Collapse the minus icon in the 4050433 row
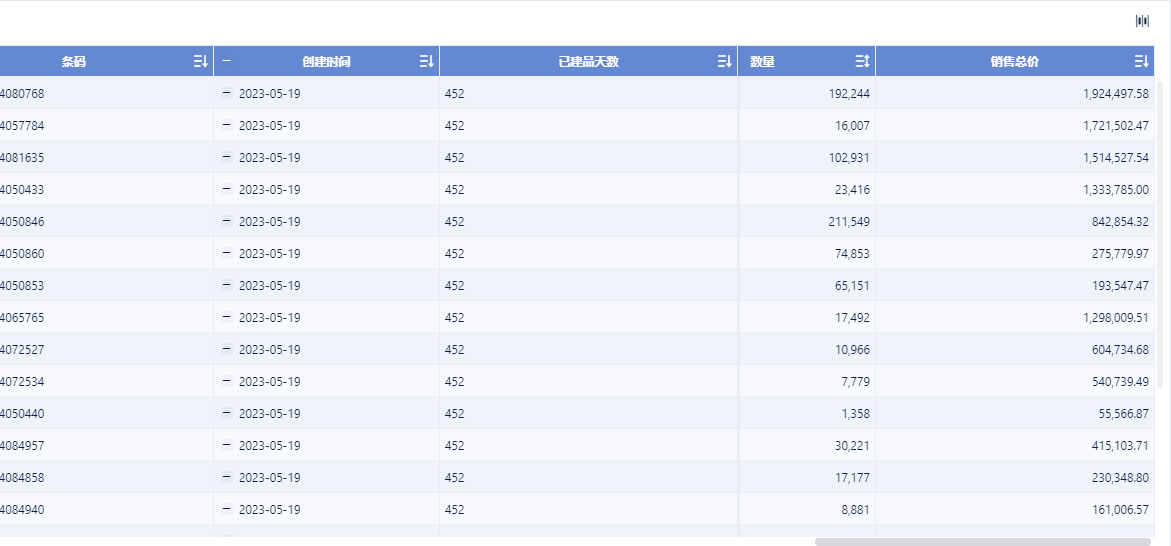Viewport: 1171px width, 546px height. (227, 189)
